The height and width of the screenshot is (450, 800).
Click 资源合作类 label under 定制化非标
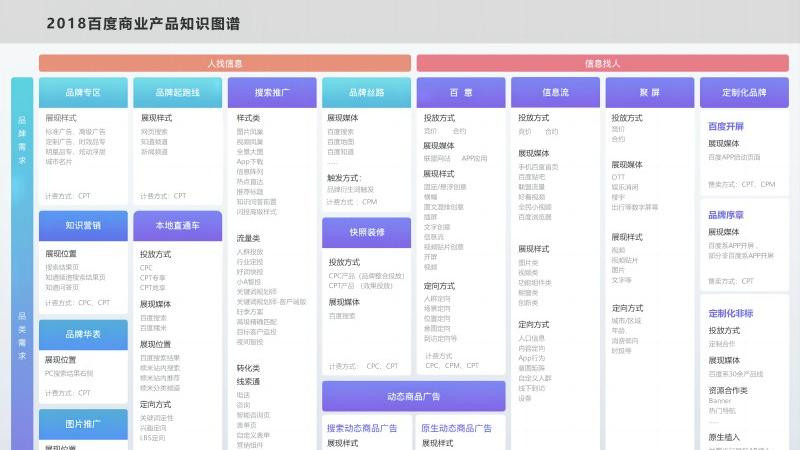click(728, 390)
